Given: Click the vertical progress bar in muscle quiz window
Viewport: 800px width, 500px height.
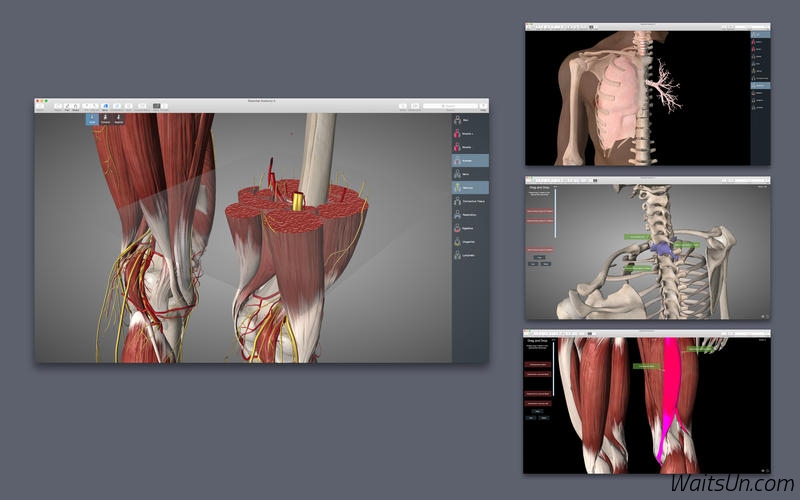Looking at the screenshot, I should tap(554, 369).
